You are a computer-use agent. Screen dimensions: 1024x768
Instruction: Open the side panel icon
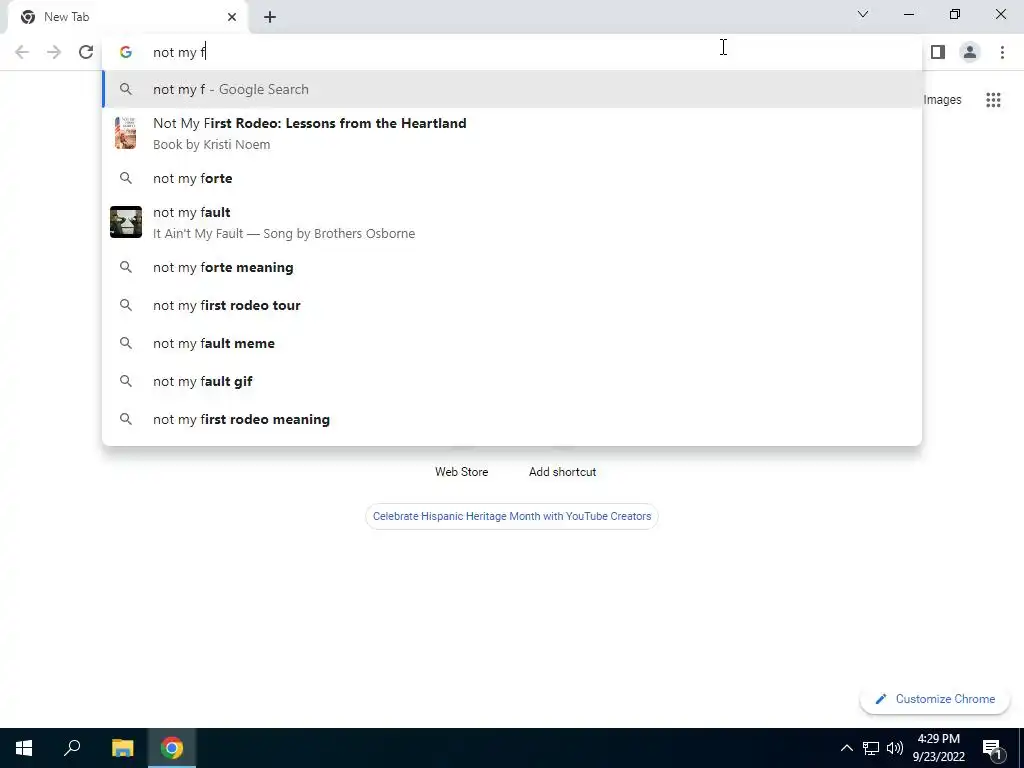(x=938, y=52)
